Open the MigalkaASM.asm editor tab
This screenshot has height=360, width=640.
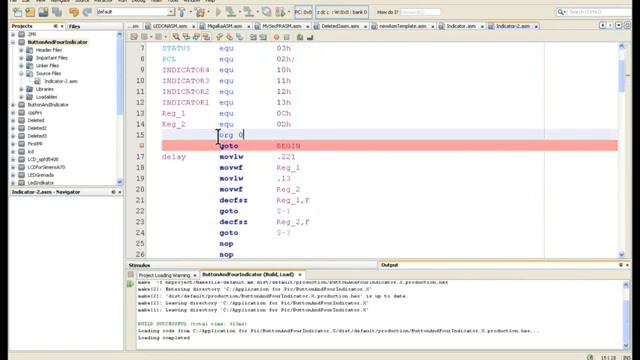click(x=224, y=26)
